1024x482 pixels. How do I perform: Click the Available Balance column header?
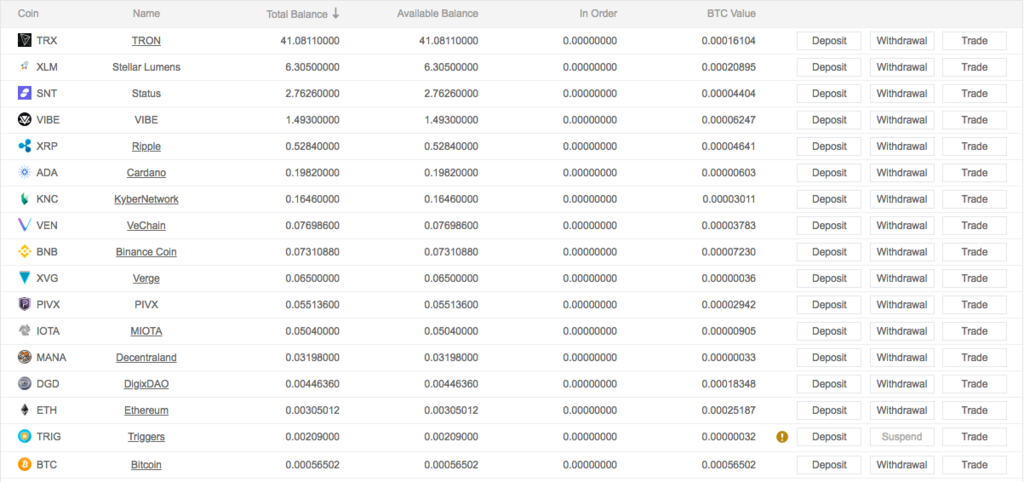(438, 13)
